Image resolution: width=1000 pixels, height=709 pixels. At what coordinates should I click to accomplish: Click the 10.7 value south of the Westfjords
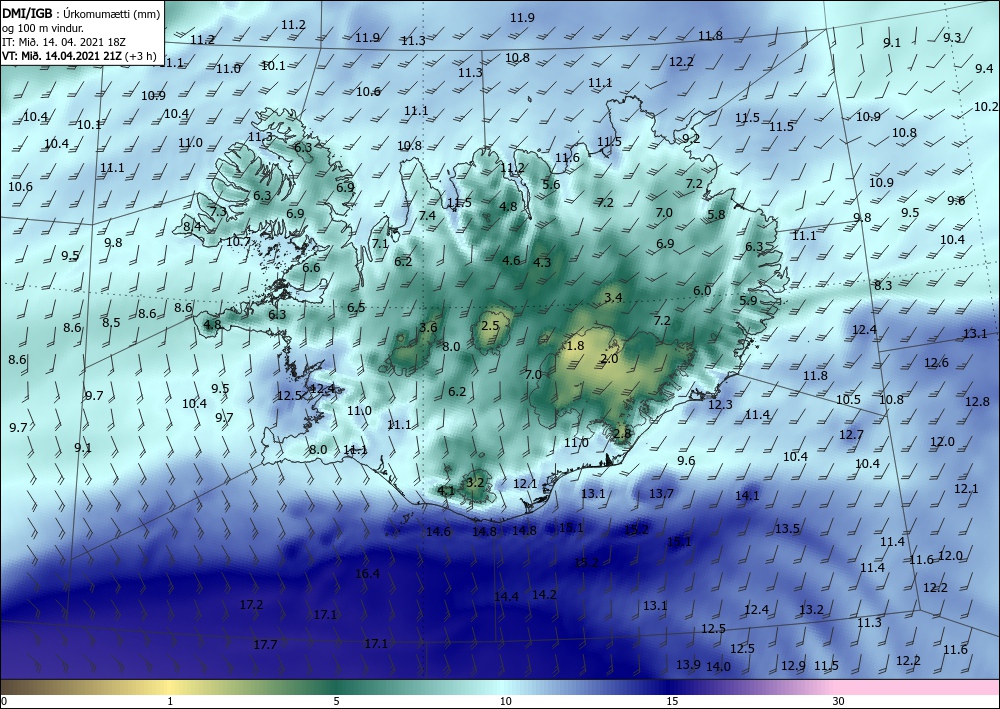click(239, 242)
